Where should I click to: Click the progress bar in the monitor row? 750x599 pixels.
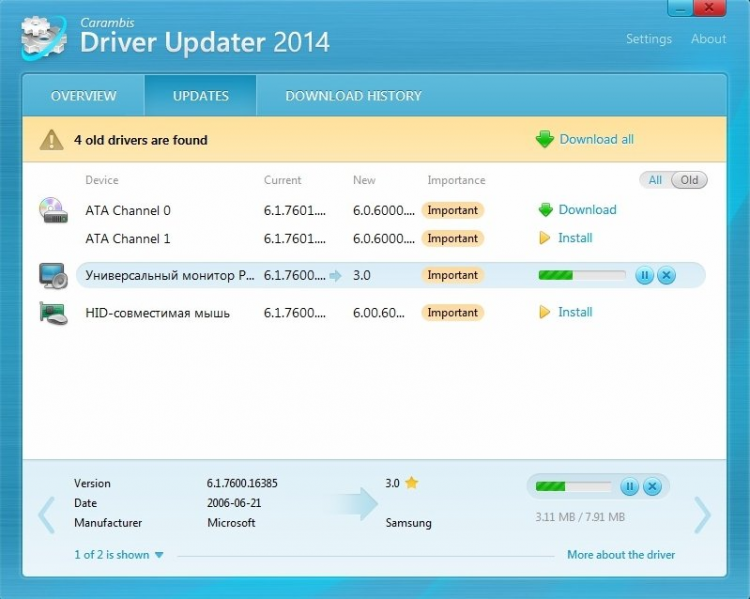(x=582, y=275)
